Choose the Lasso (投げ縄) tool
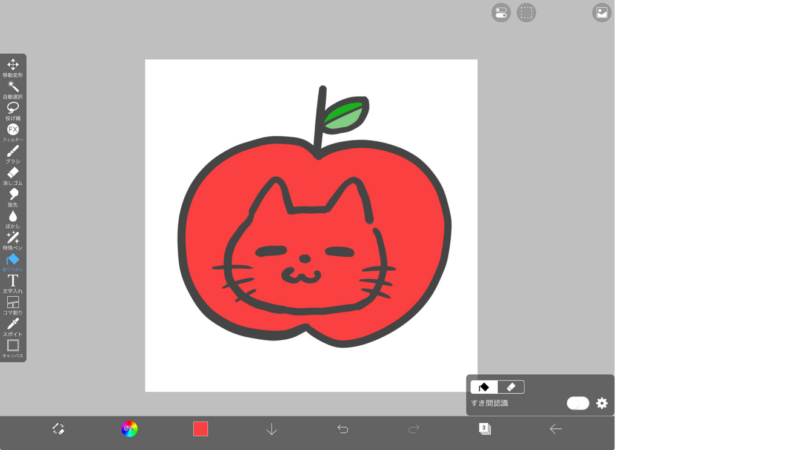Viewport: 800px width, 450px height. pos(13,108)
